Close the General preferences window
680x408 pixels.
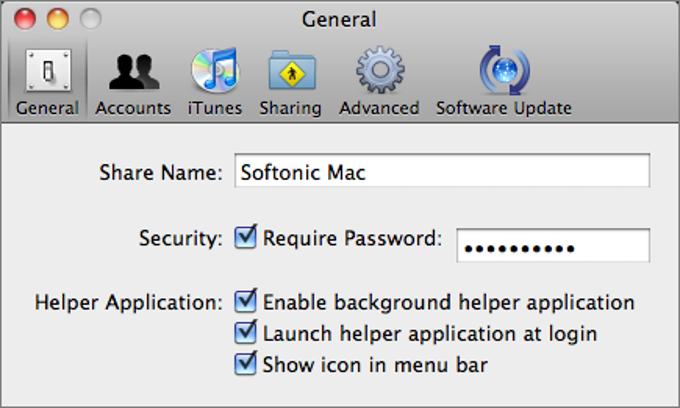(26, 18)
